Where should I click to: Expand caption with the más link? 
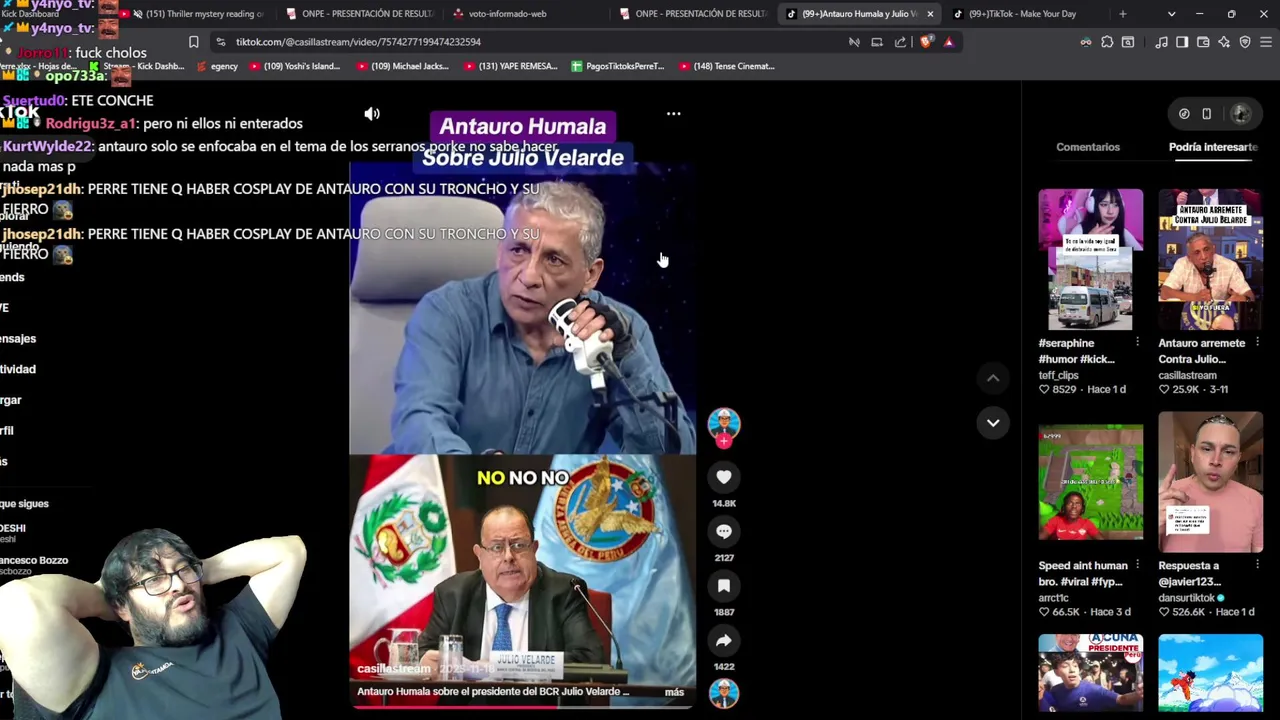(x=674, y=692)
